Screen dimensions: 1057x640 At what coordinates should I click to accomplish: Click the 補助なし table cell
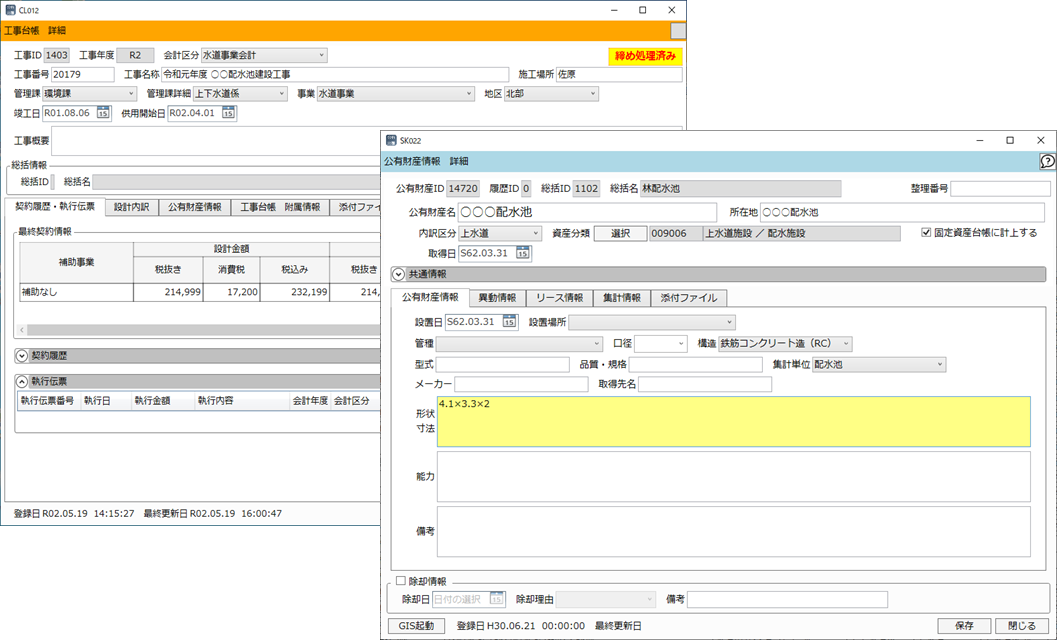coord(76,292)
